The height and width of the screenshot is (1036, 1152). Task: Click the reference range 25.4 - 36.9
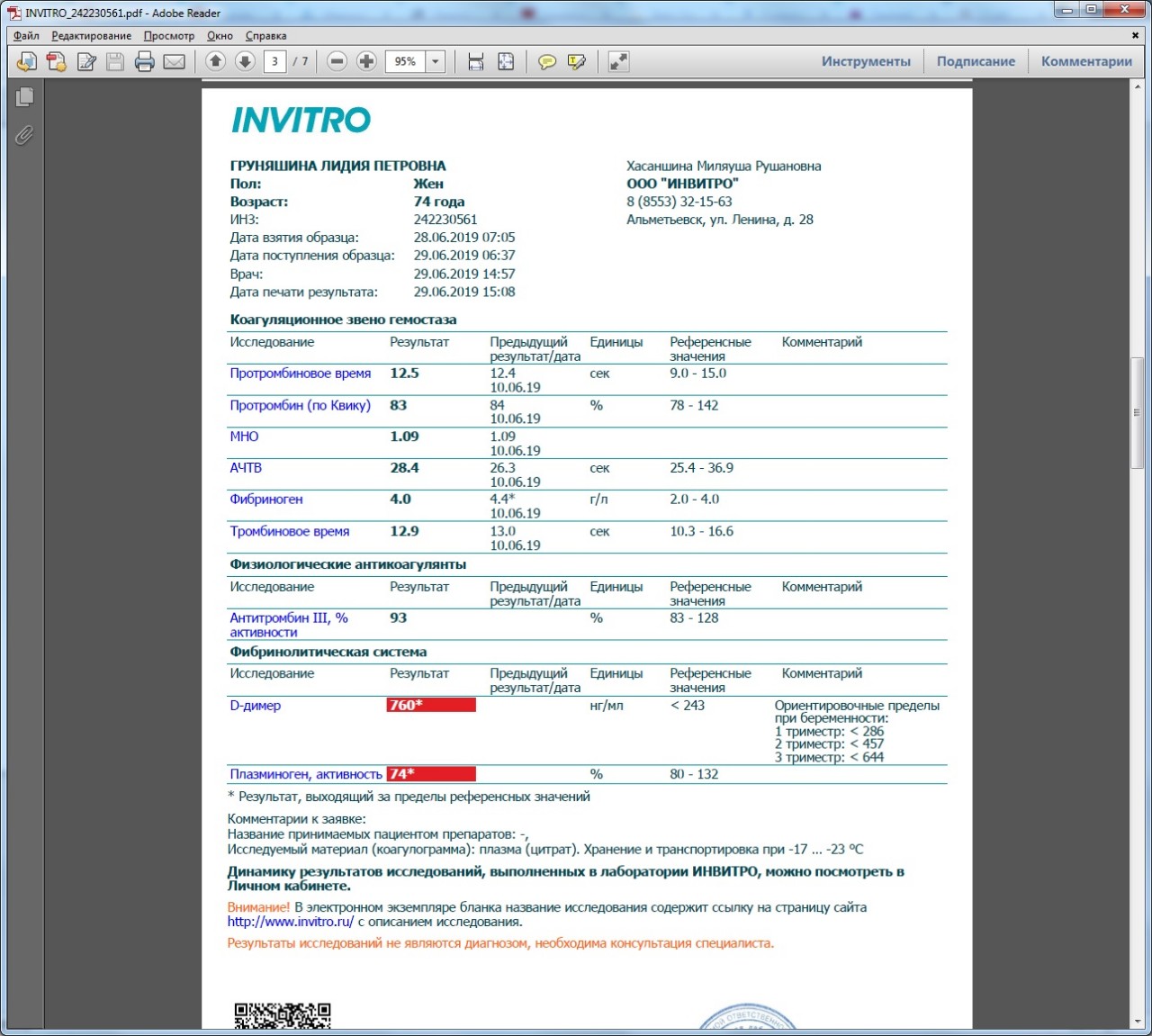[x=701, y=468]
